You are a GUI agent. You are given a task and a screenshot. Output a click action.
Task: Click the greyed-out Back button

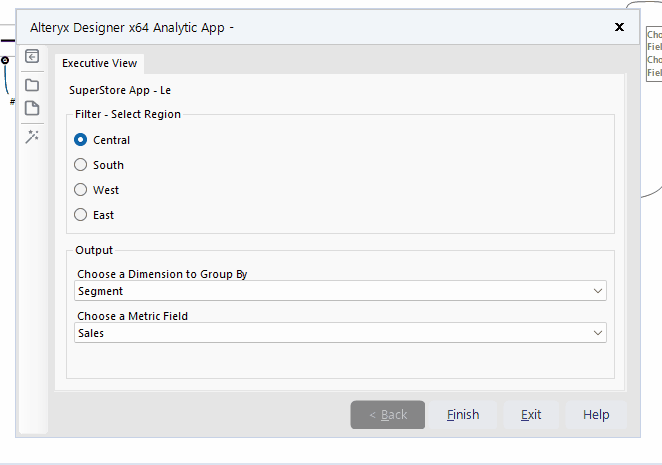388,415
